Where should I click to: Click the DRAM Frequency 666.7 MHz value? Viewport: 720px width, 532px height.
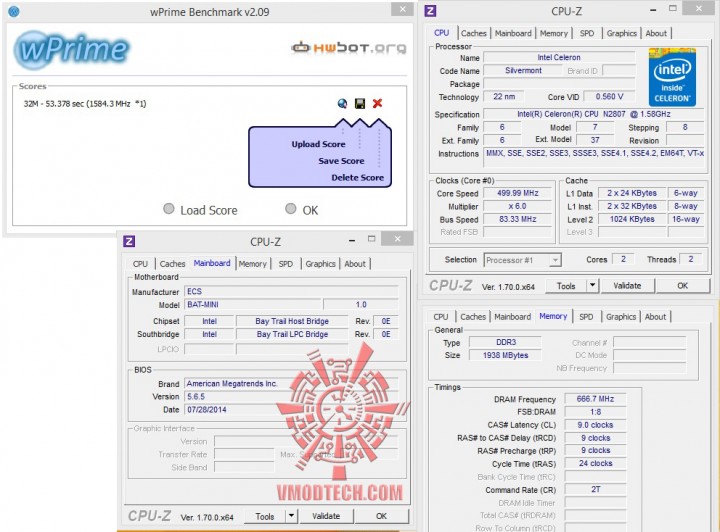point(596,399)
